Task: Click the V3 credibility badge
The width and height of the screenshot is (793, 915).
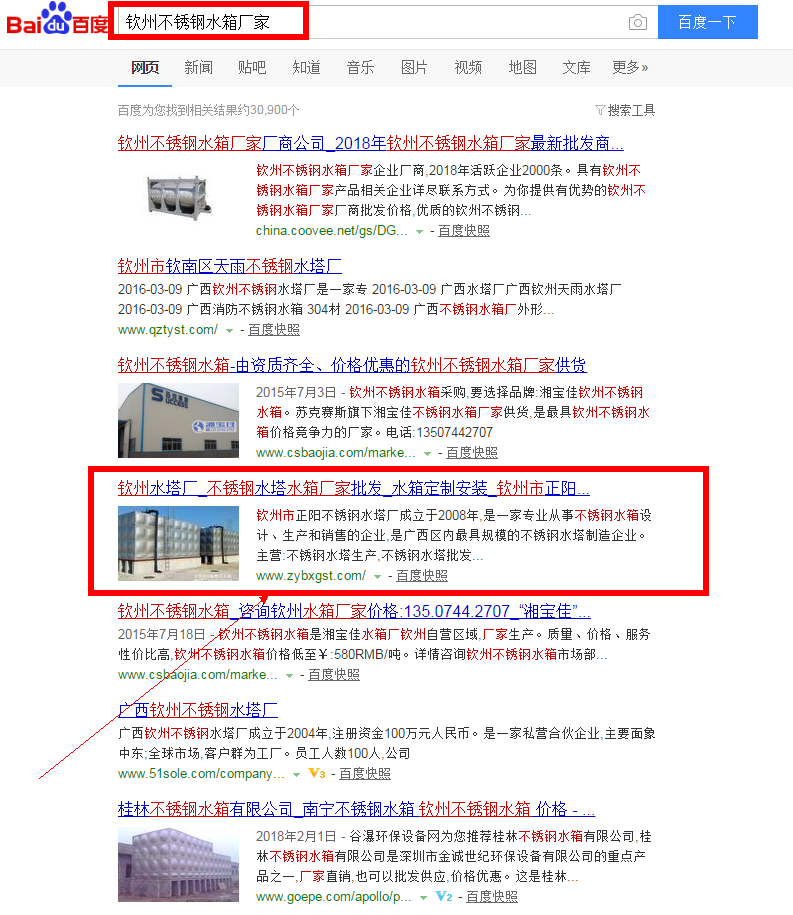Action: [x=317, y=773]
